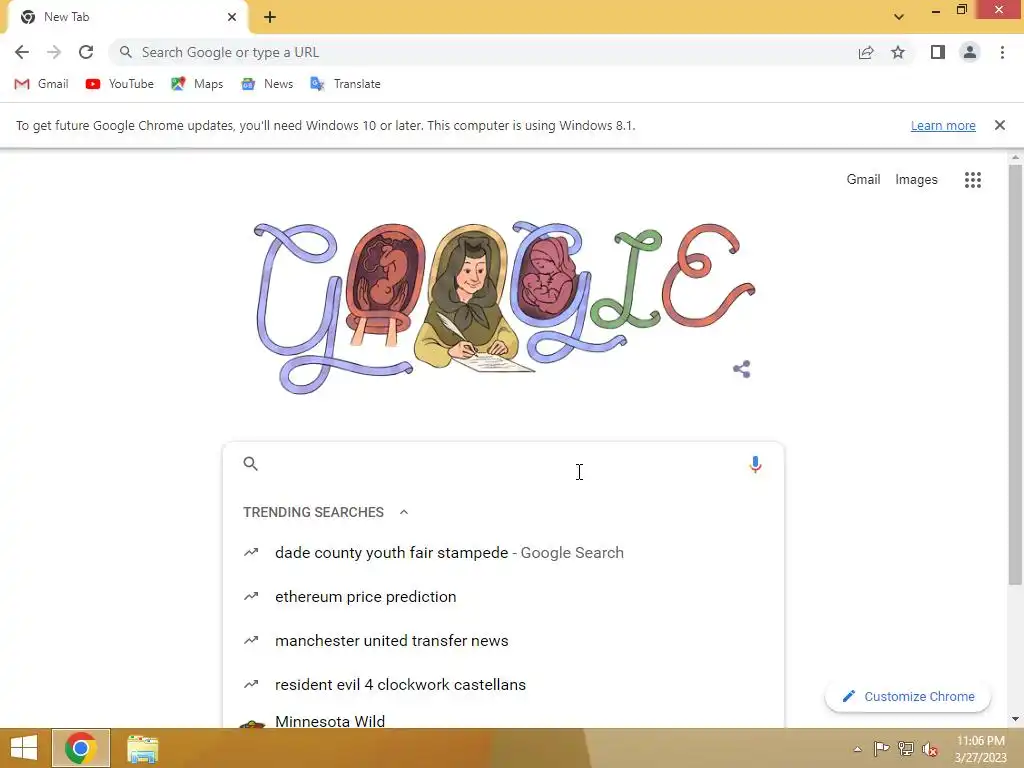
Task: Open the Action Center flag icon
Action: pos(881,748)
